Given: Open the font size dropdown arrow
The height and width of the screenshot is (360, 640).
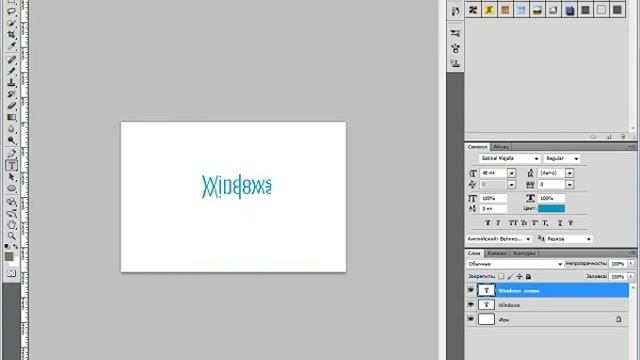Looking at the screenshot, I should (x=511, y=173).
